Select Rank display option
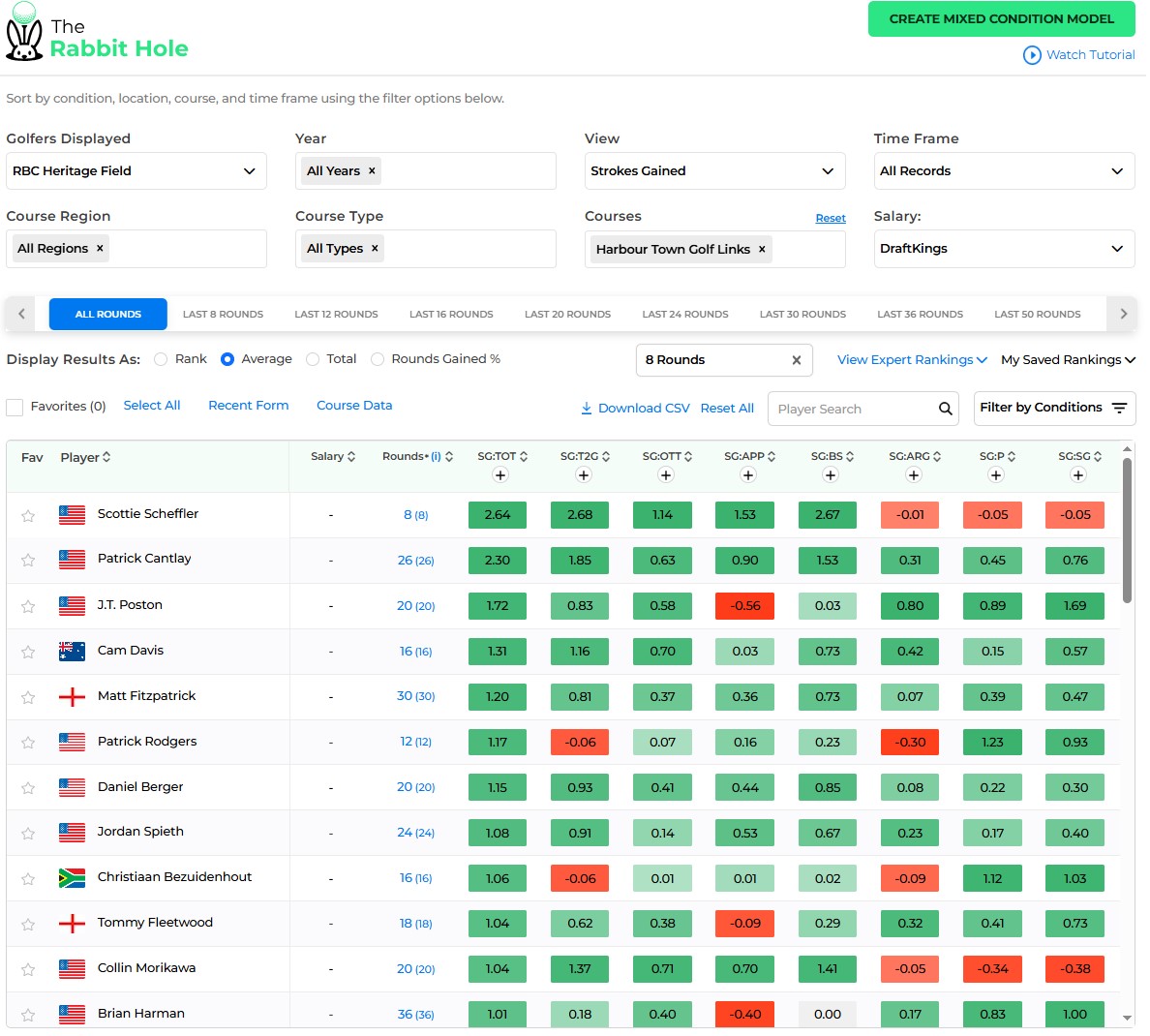Image resolution: width=1150 pixels, height=1036 pixels. pos(162,360)
